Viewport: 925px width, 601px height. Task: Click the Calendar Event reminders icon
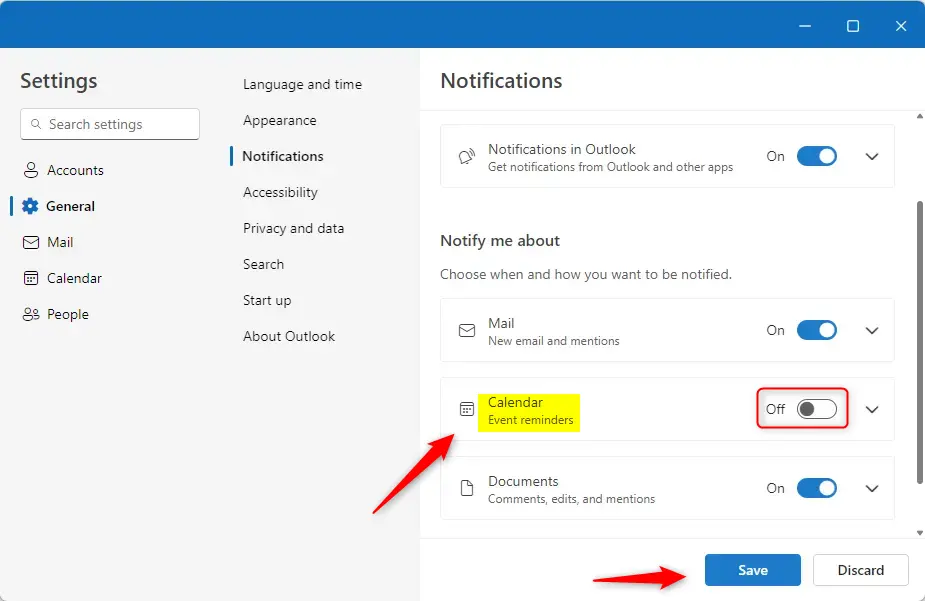[467, 409]
